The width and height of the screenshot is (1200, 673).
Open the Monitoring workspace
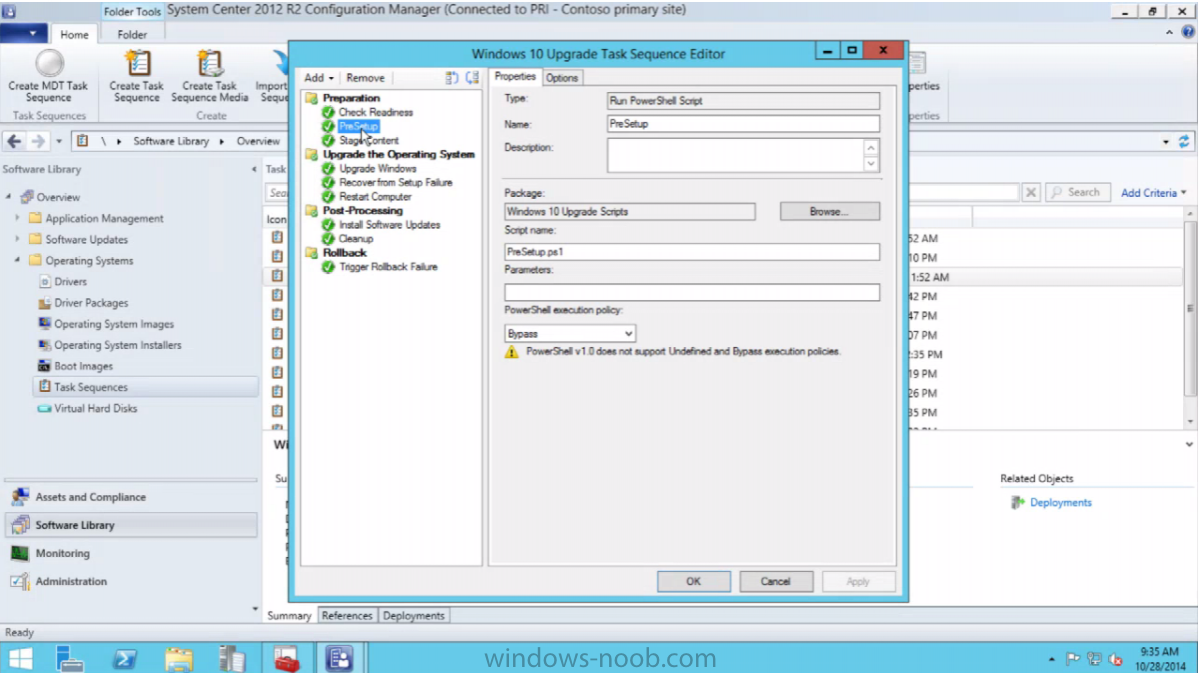pos(130,553)
